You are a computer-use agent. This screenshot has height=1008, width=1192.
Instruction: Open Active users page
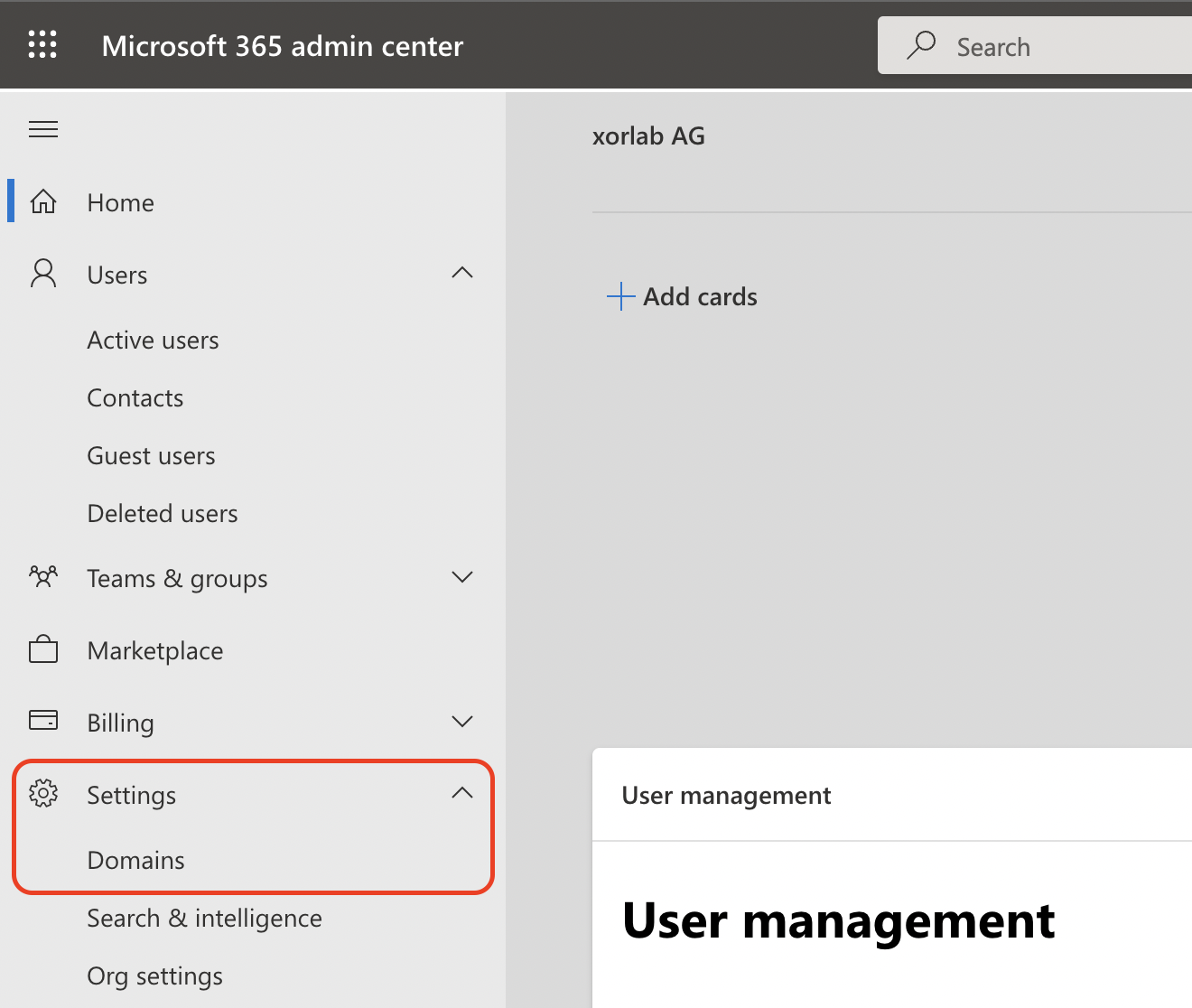pos(154,341)
